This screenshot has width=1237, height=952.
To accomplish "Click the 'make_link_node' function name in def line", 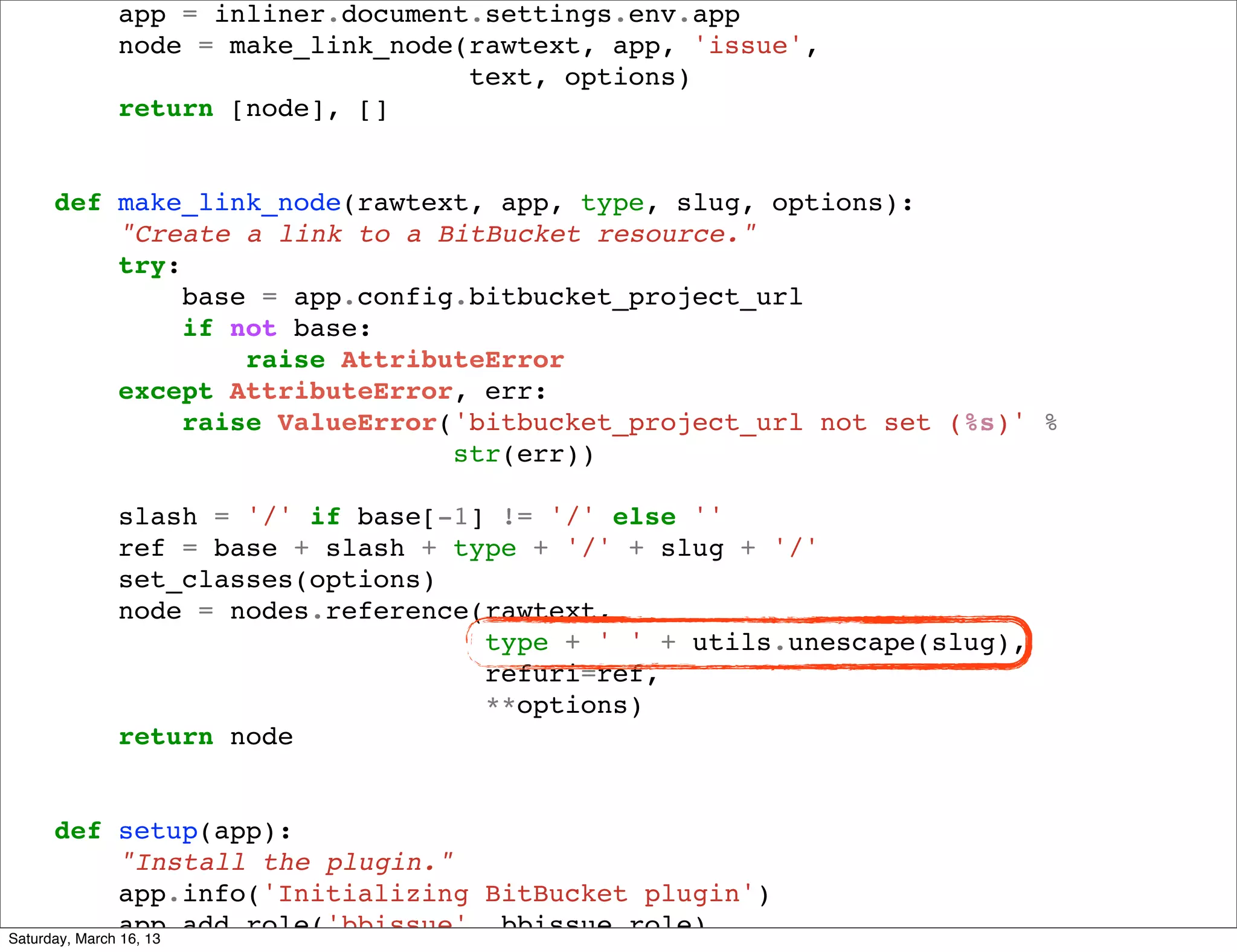I will pos(230,203).
